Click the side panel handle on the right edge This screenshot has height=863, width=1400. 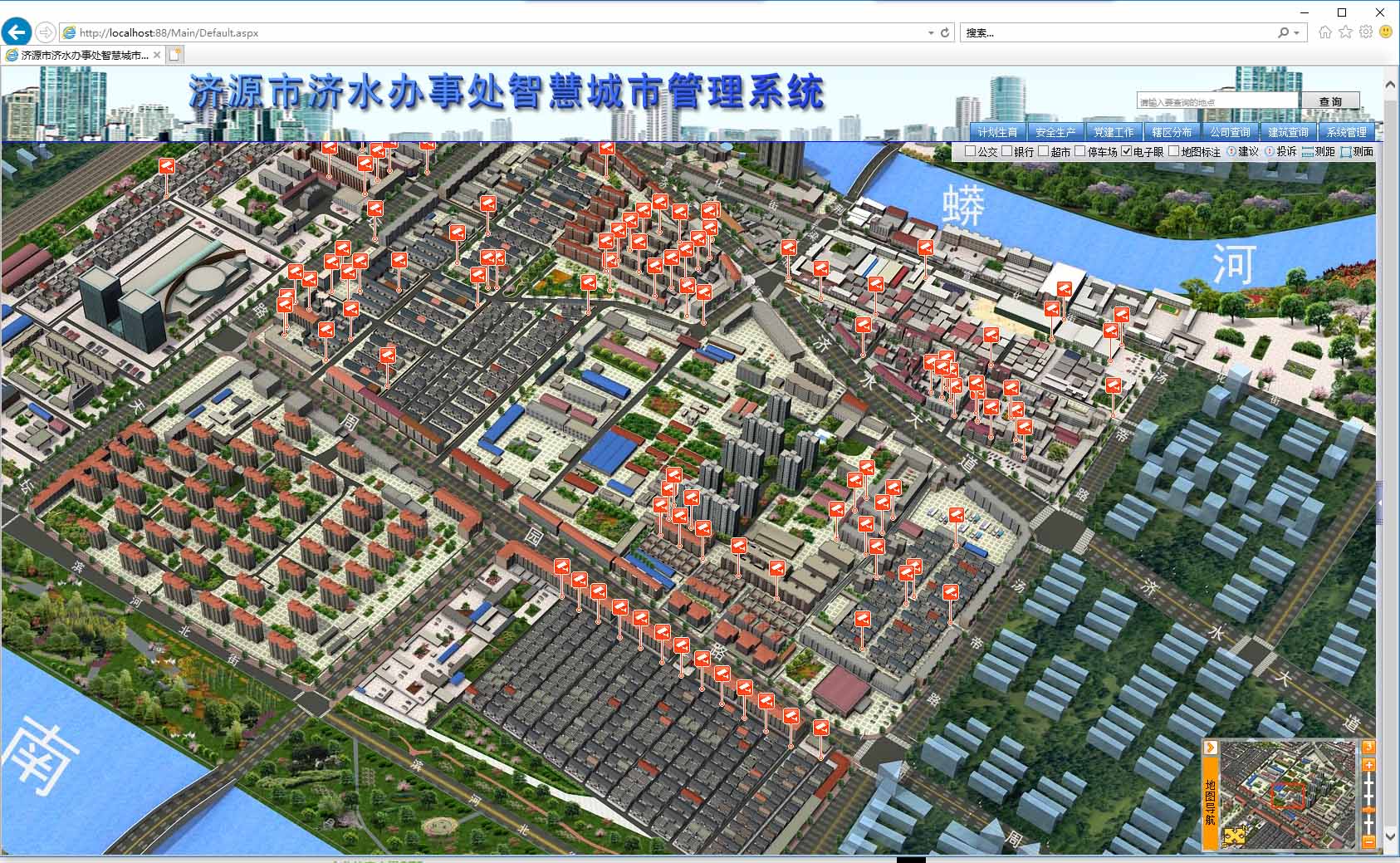point(1380,503)
